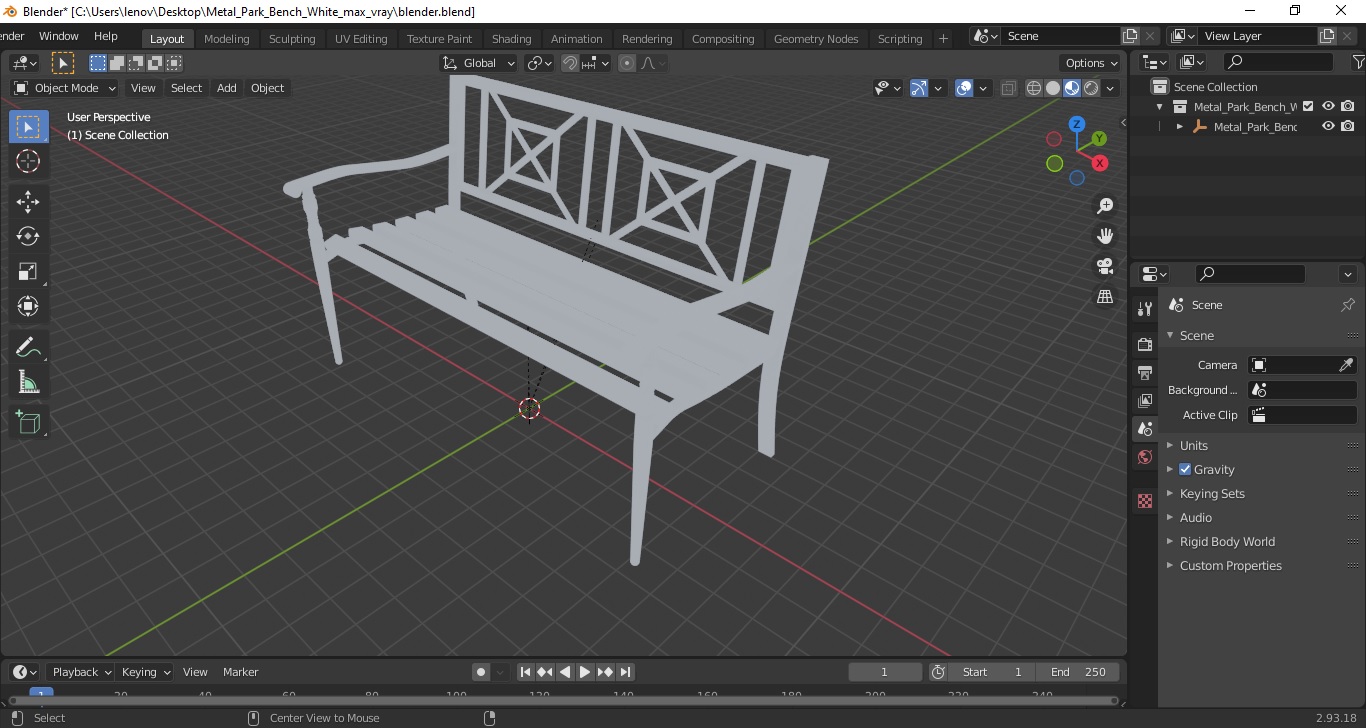The width and height of the screenshot is (1366, 728).
Task: Select the Select Box tool
Action: pos(28,127)
